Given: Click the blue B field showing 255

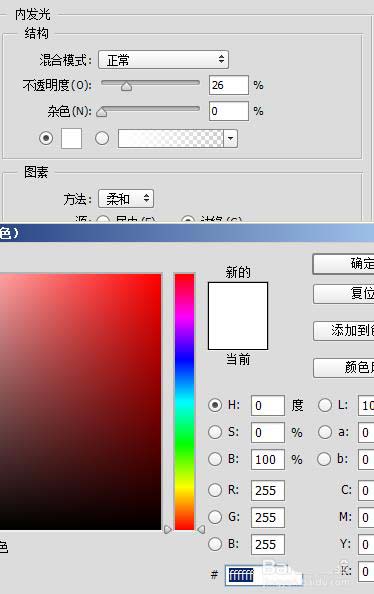Looking at the screenshot, I should pyautogui.click(x=268, y=544).
